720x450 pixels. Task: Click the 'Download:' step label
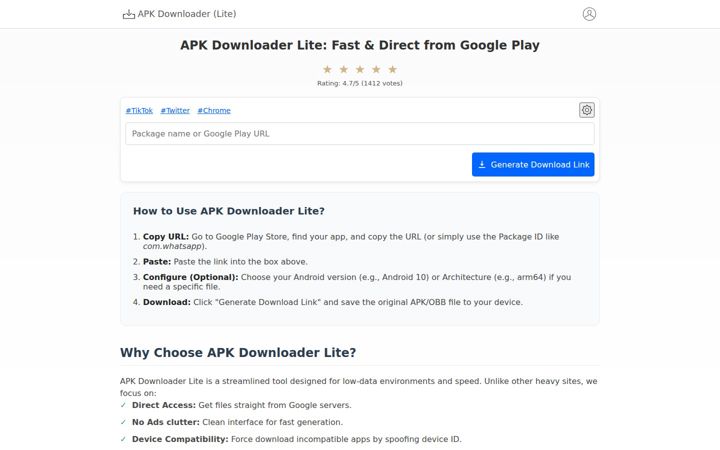167,302
